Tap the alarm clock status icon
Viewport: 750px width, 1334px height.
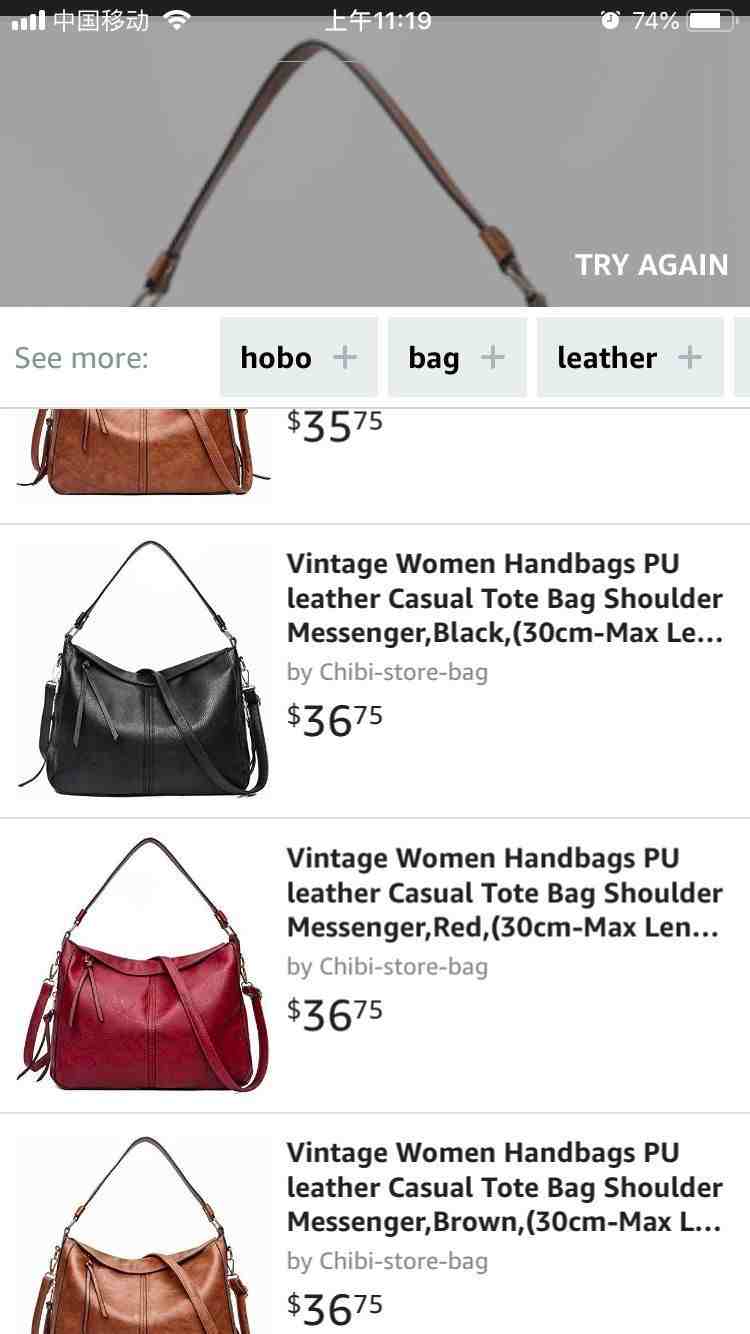tap(610, 20)
